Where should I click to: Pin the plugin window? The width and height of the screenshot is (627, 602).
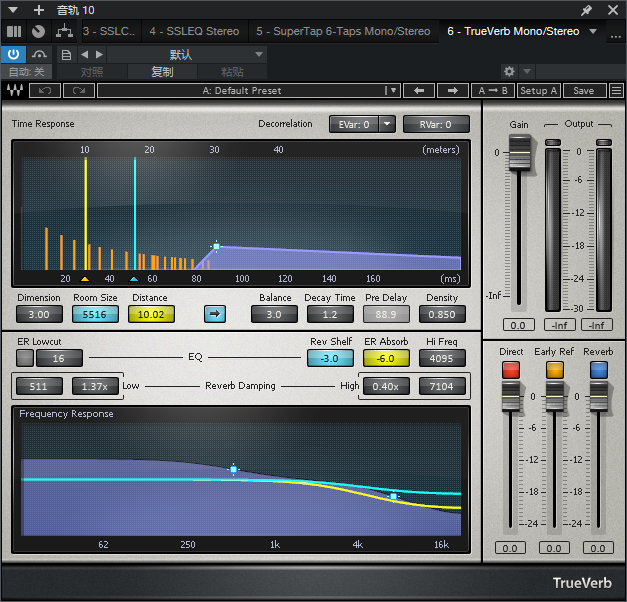coord(587,10)
